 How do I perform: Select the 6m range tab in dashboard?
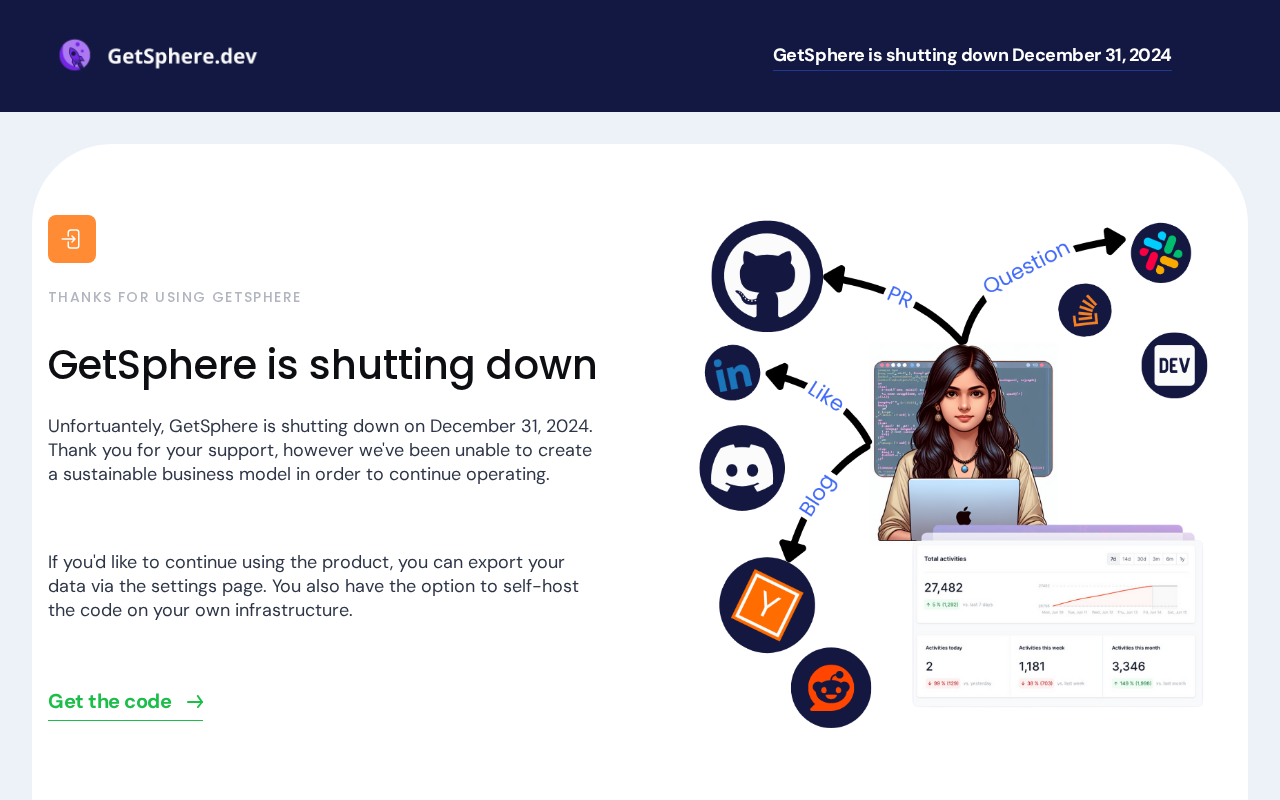(x=1170, y=559)
